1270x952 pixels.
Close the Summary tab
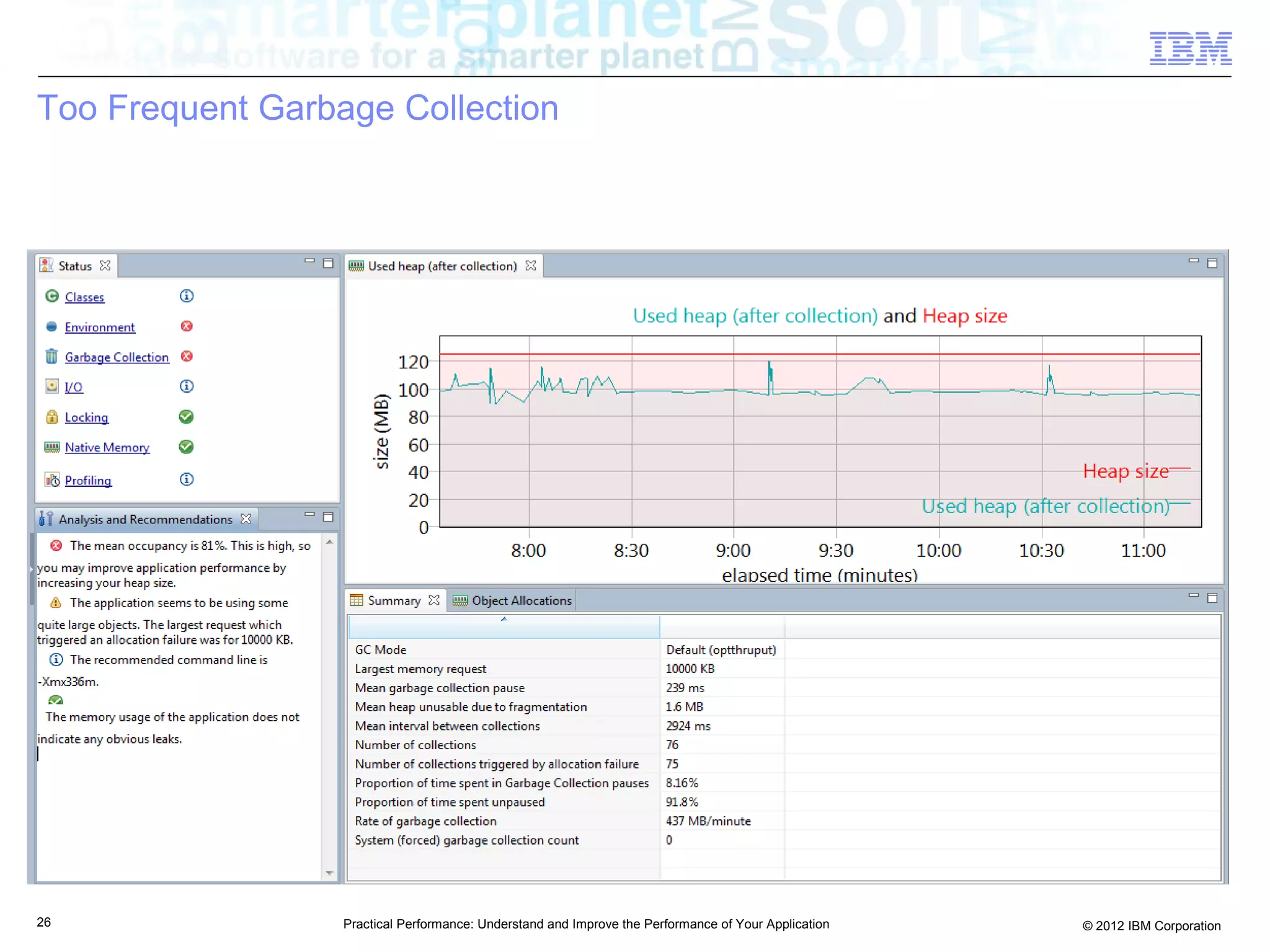(434, 600)
